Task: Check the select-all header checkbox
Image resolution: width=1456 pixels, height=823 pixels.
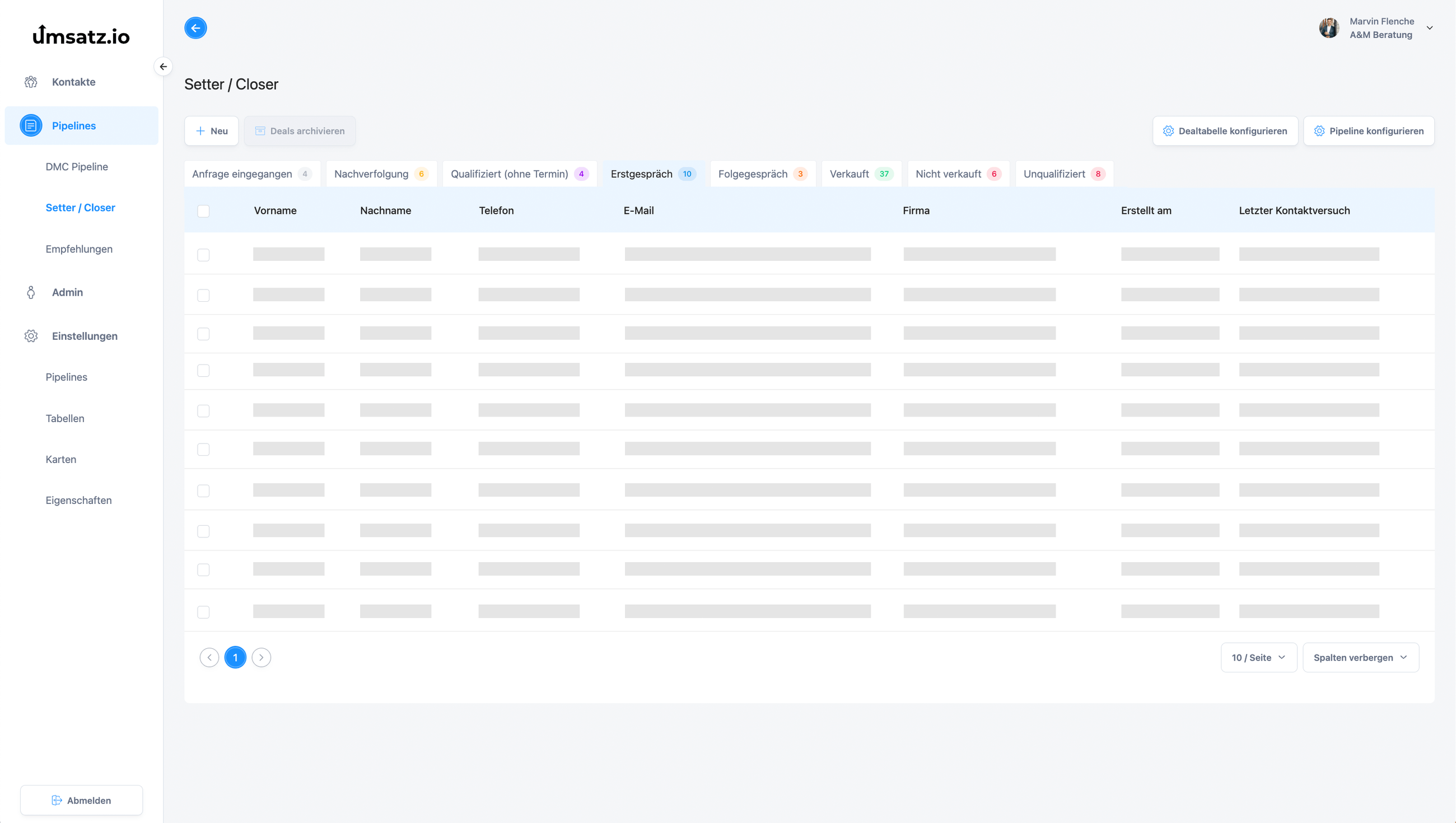Action: pos(203,211)
